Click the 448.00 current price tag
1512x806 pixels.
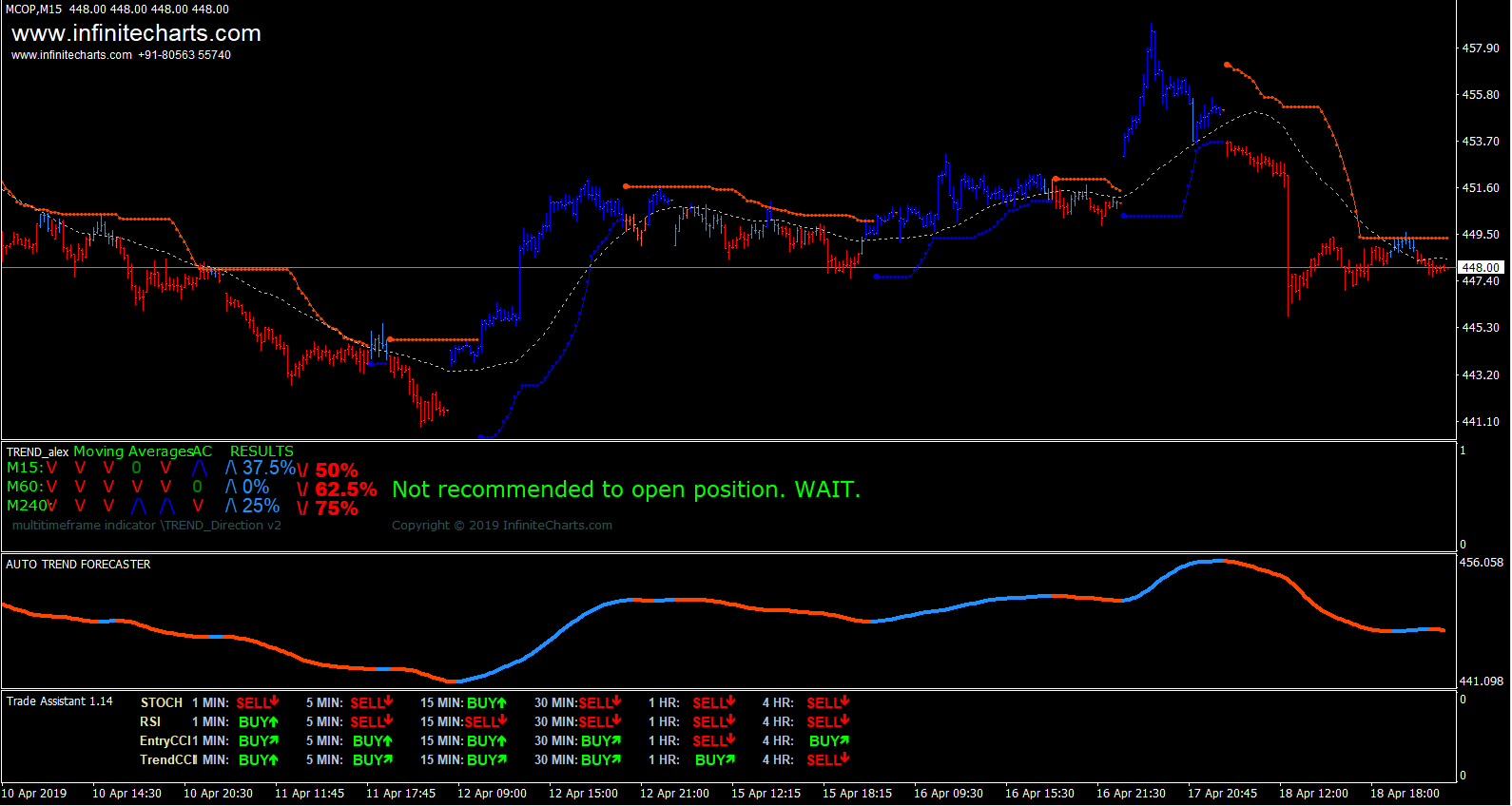click(x=1481, y=268)
